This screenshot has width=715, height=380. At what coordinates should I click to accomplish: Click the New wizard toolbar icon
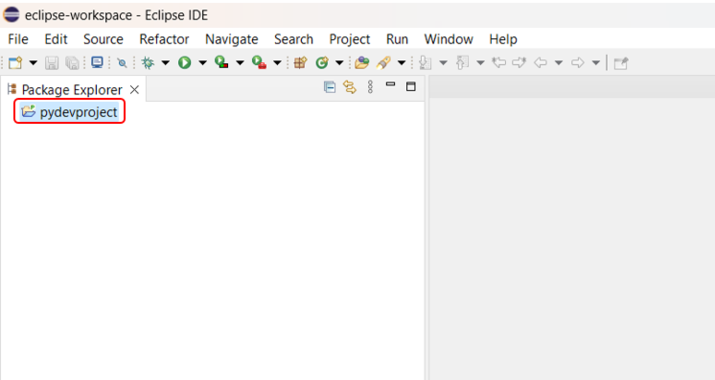point(15,62)
